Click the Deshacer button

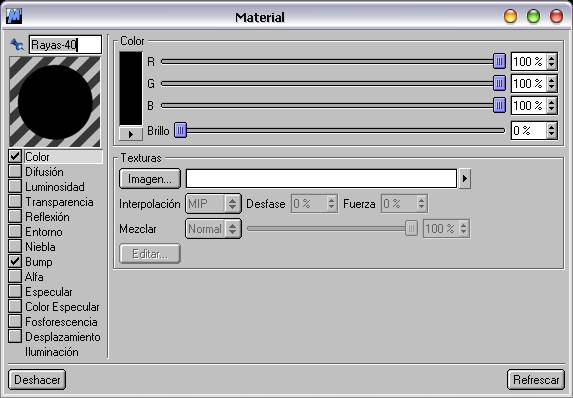pos(37,380)
